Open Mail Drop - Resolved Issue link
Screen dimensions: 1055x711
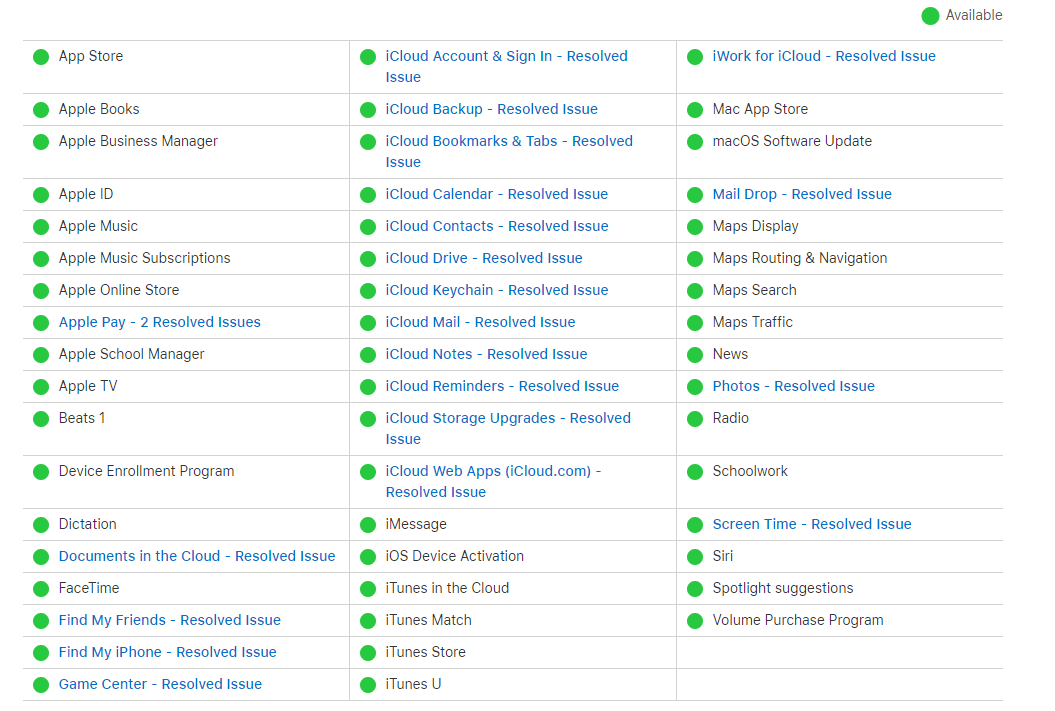802,194
